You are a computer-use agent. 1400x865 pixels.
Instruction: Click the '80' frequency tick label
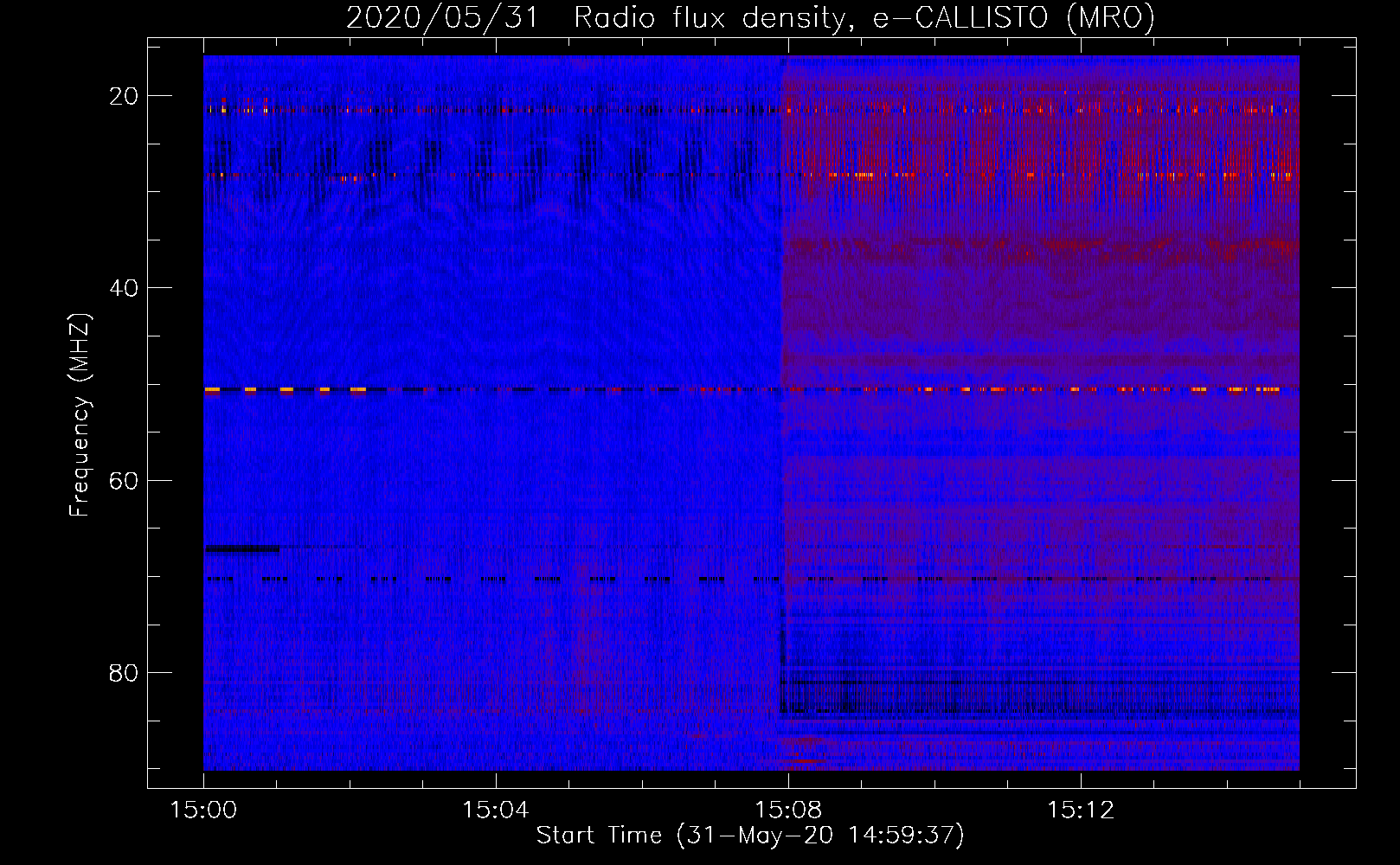point(124,673)
